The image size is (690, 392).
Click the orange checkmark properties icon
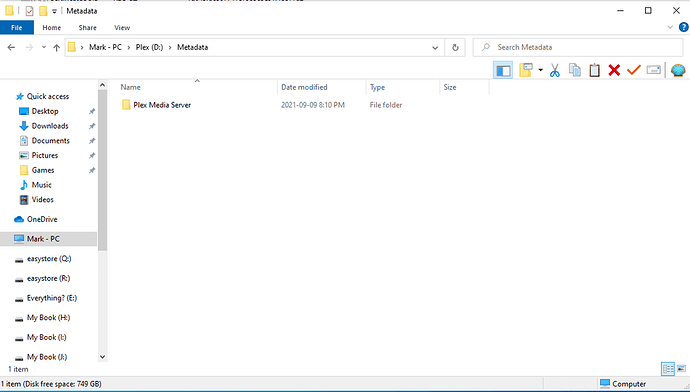(x=634, y=70)
